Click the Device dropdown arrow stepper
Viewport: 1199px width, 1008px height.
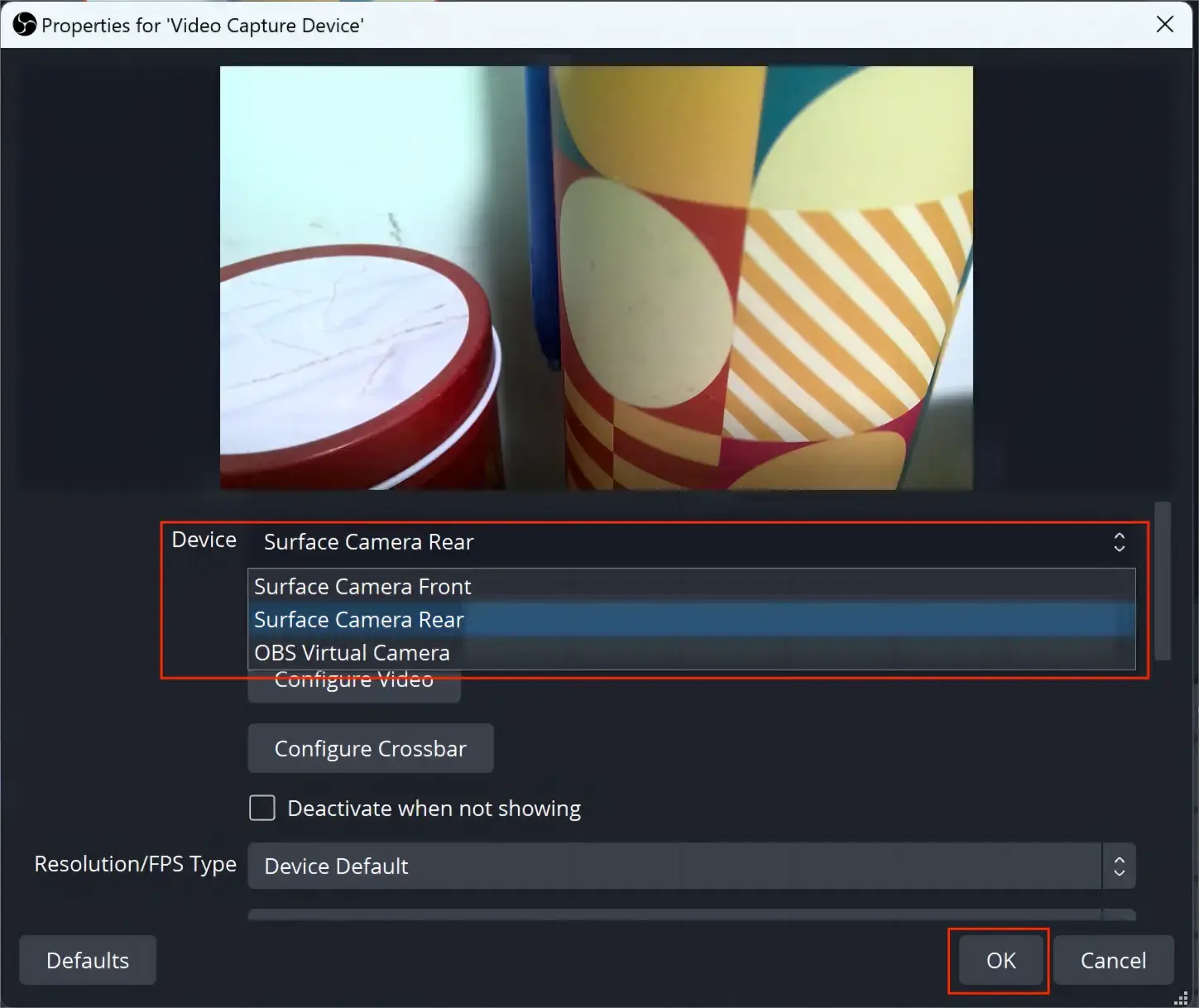click(1120, 542)
